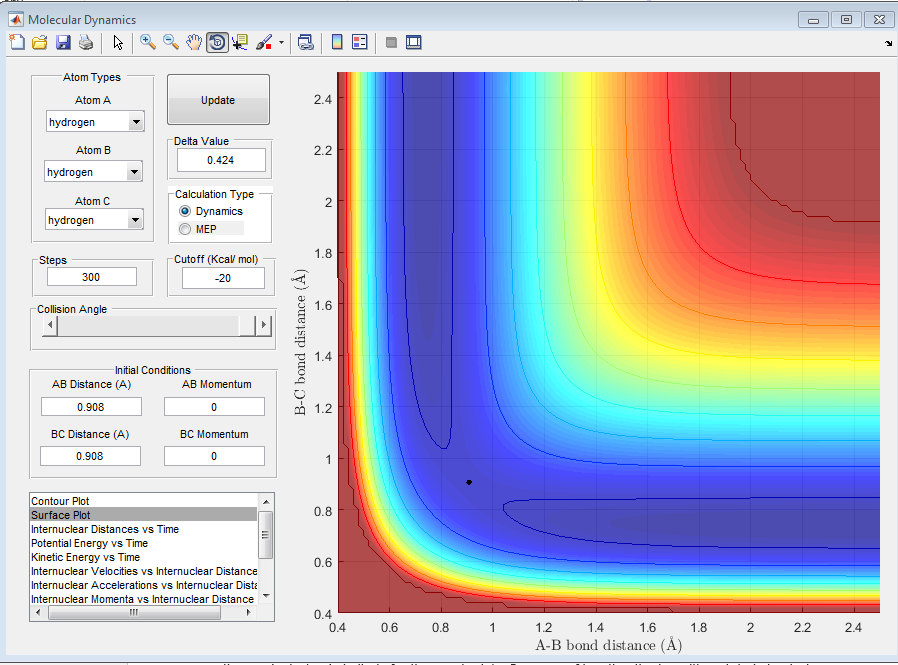Viewport: 898px width, 665px height.
Task: Select the Zoom In tool
Action: pos(148,42)
